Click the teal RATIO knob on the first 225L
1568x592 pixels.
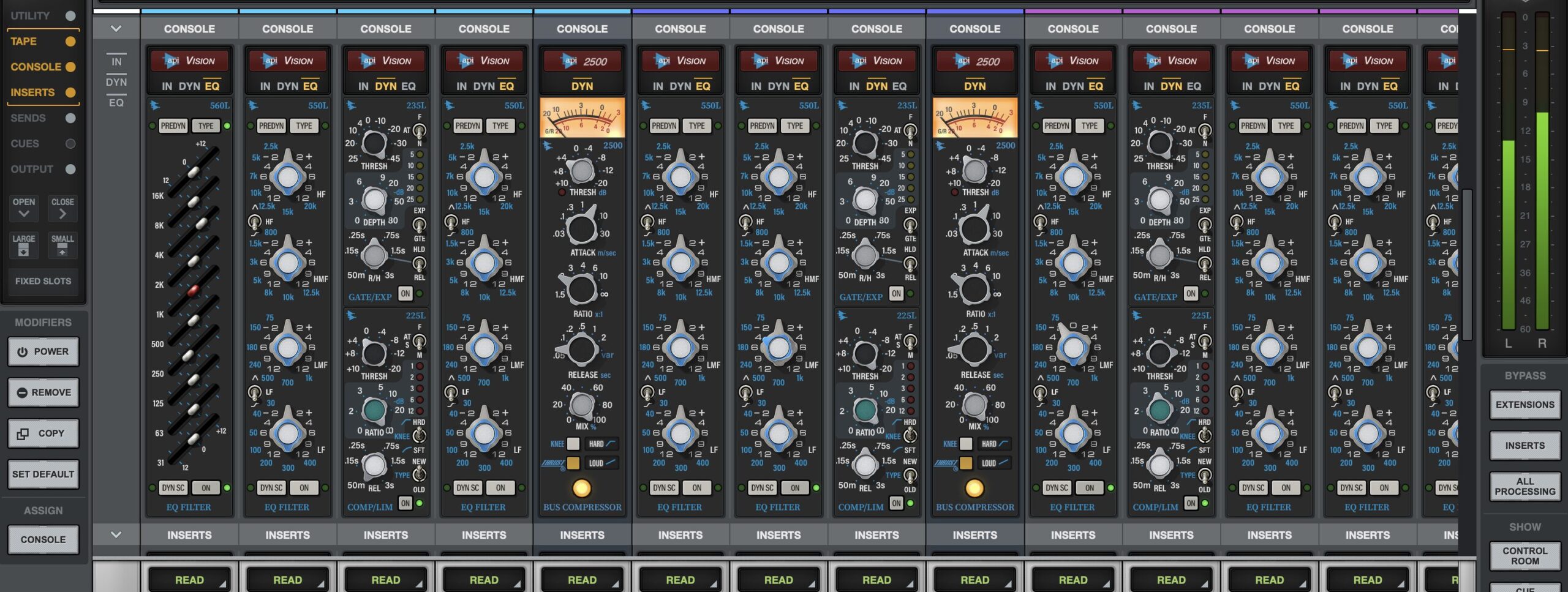click(374, 410)
